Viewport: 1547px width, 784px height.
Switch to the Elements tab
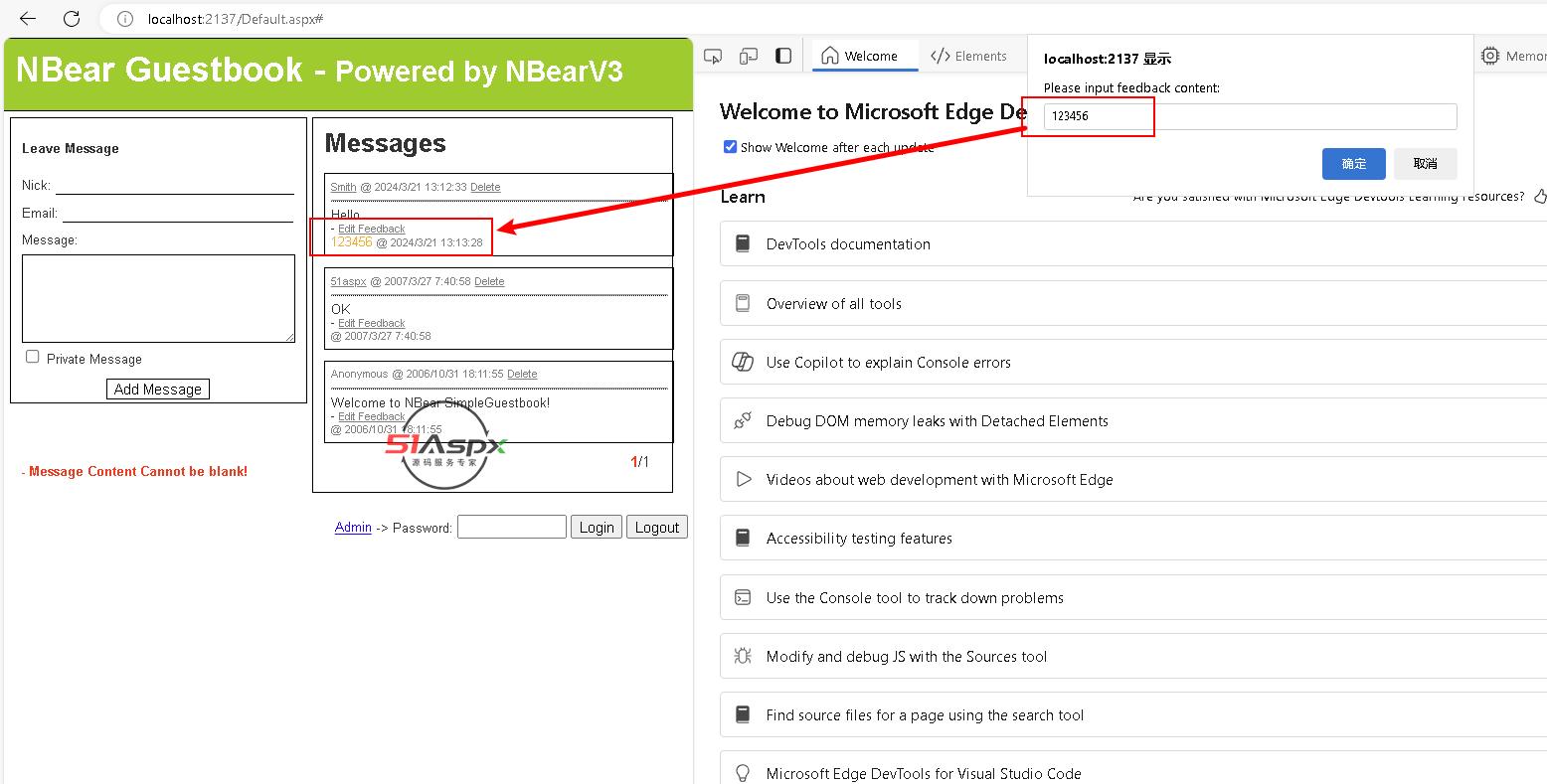tap(968, 57)
